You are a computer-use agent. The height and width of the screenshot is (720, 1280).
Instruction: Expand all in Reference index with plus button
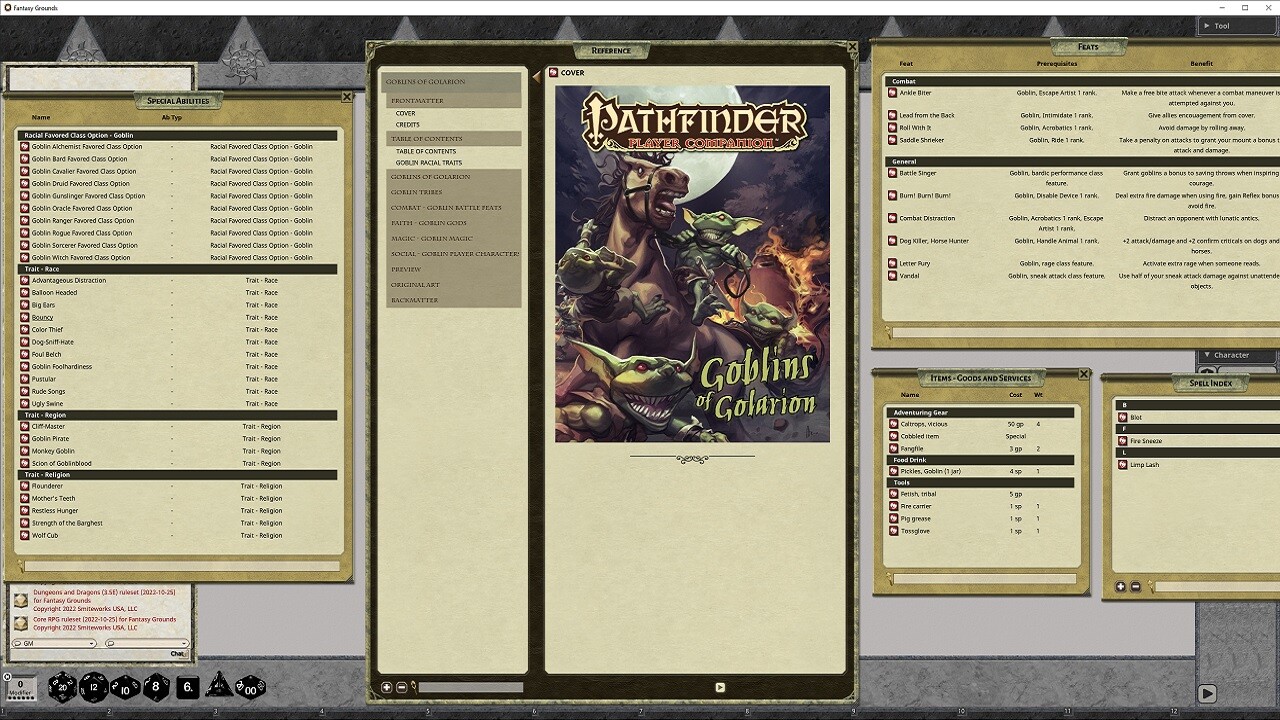387,687
